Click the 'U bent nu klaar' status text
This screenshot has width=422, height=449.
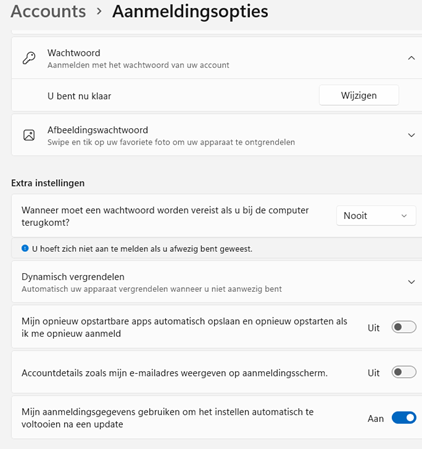click(x=79, y=96)
